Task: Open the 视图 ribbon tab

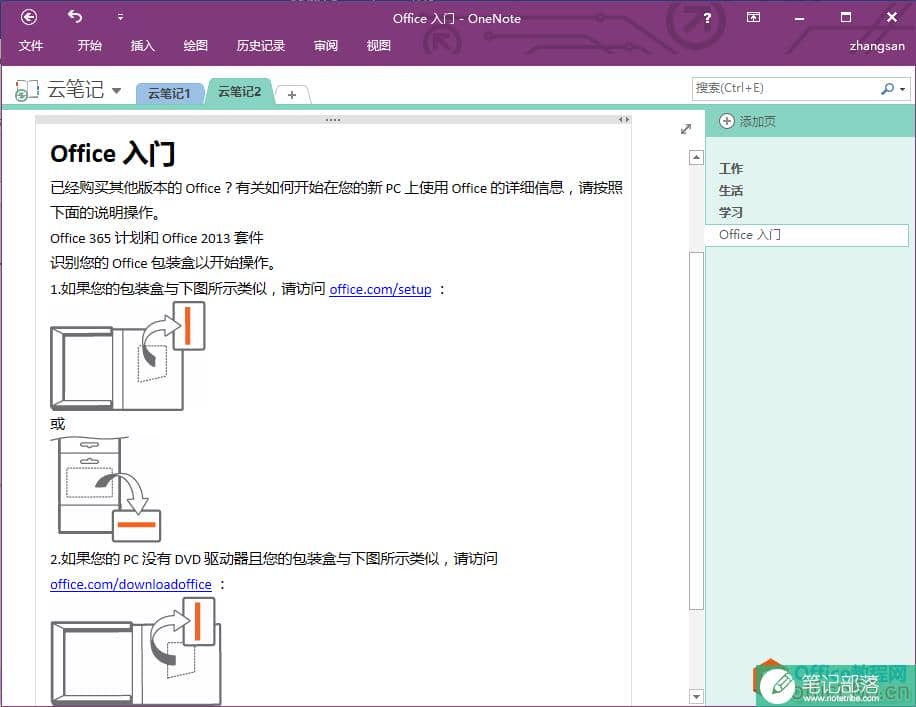Action: point(379,46)
